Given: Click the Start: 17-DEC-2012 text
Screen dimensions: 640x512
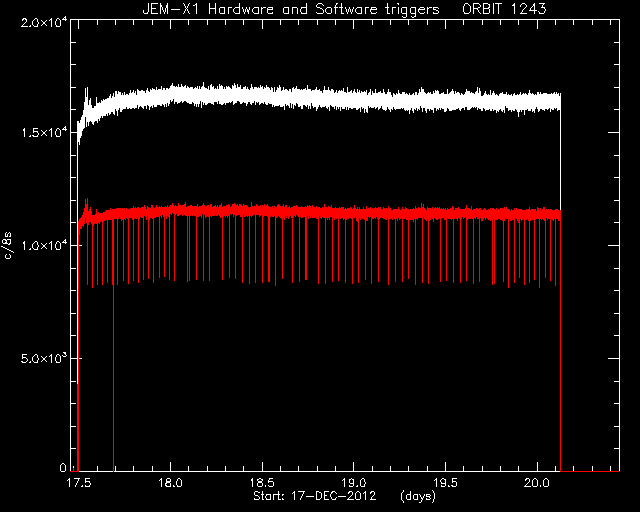Looking at the screenshot, I should (x=314, y=496).
